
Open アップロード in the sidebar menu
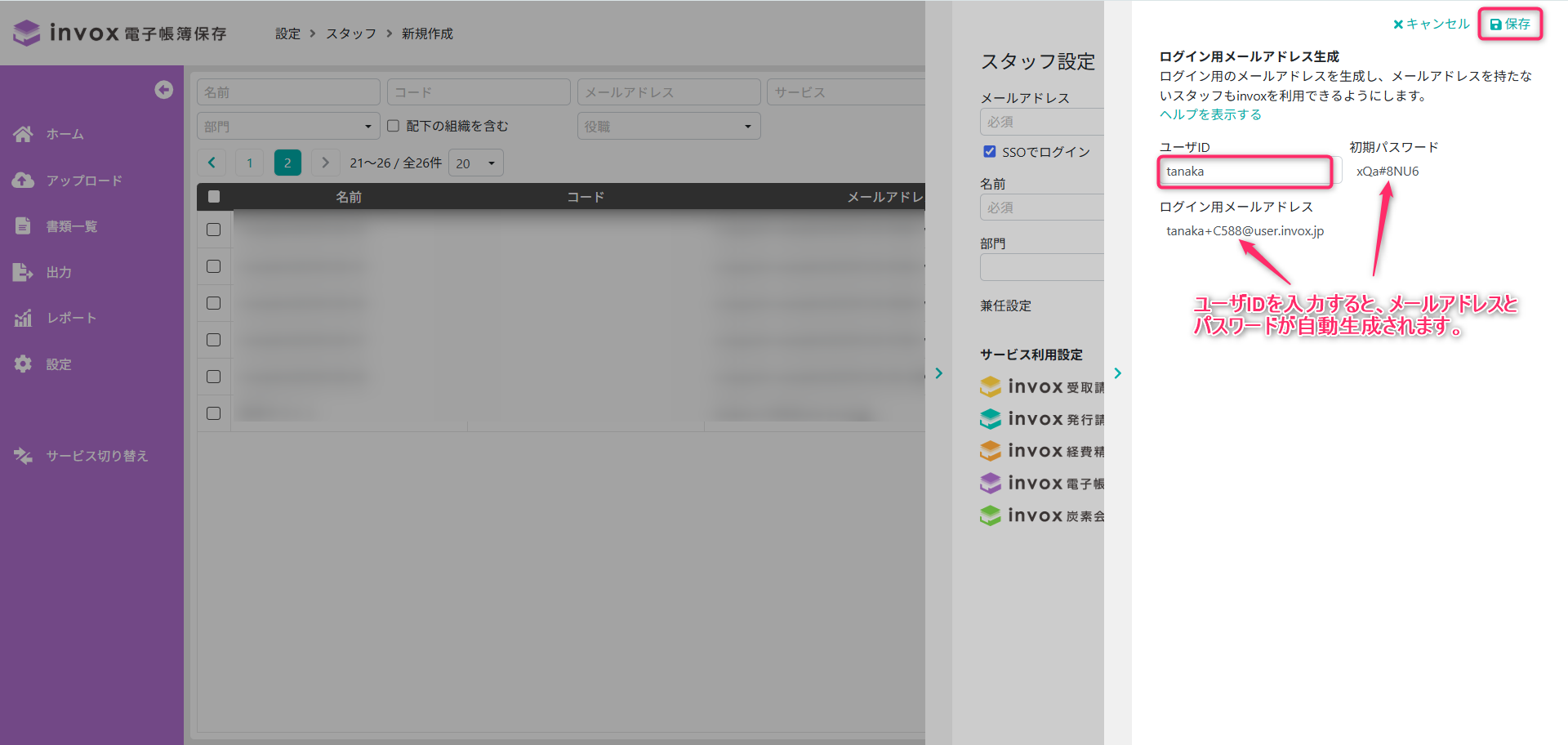click(x=84, y=181)
